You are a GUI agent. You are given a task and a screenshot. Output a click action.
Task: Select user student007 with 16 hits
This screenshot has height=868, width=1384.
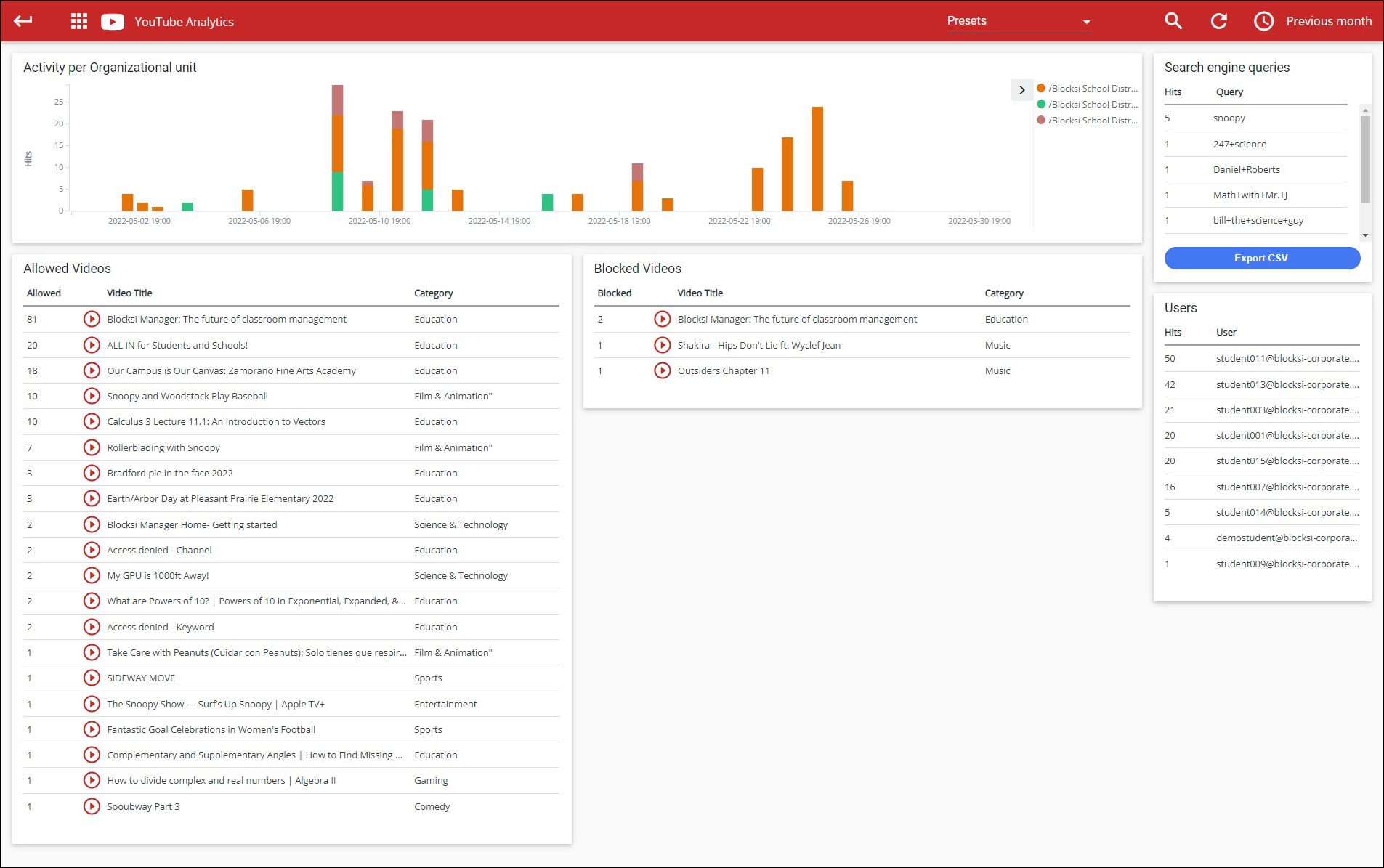(1262, 487)
